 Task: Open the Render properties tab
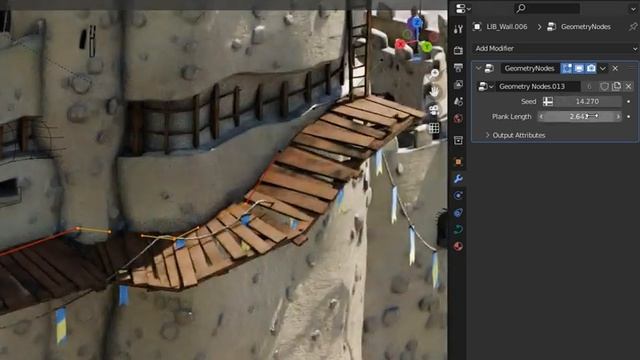click(458, 50)
